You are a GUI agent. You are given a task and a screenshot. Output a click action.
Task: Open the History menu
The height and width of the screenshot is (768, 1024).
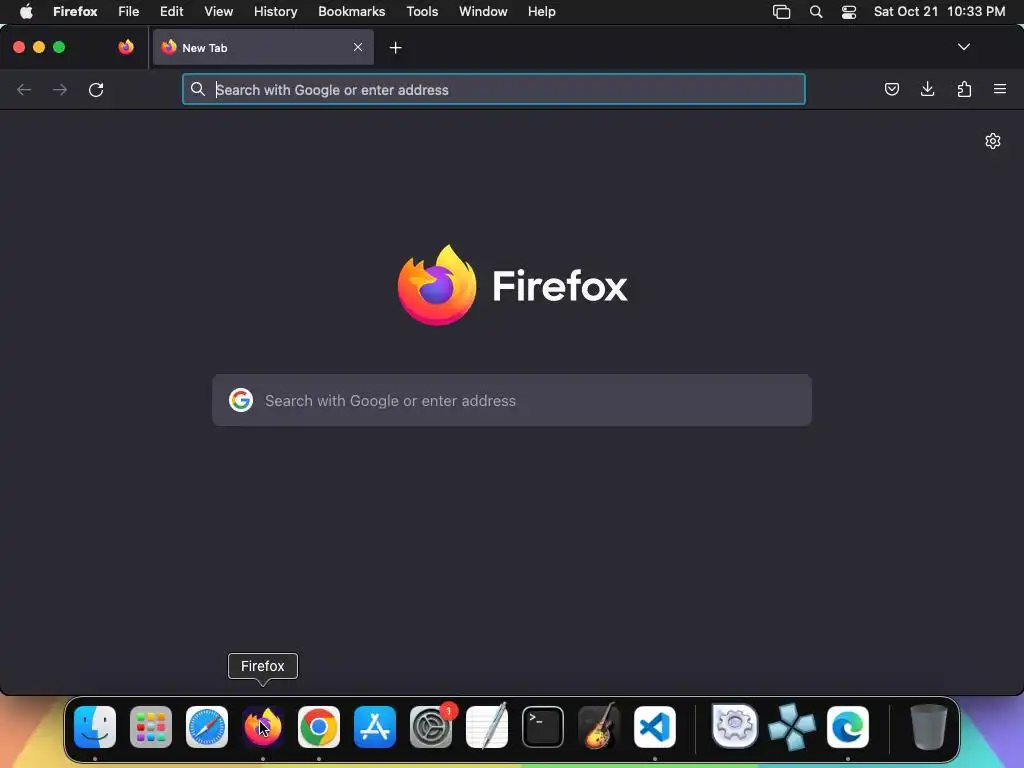pos(276,12)
